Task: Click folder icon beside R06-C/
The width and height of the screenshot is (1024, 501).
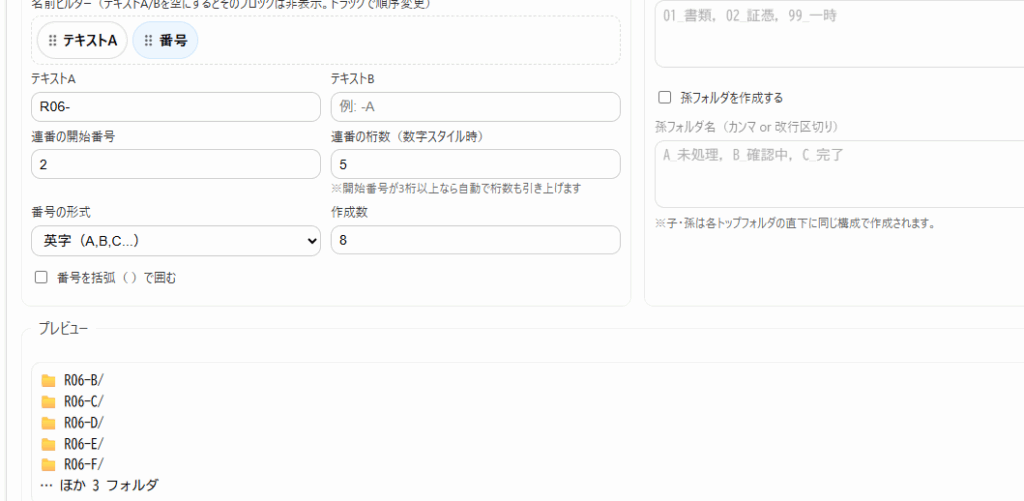Action: pyautogui.click(x=48, y=402)
